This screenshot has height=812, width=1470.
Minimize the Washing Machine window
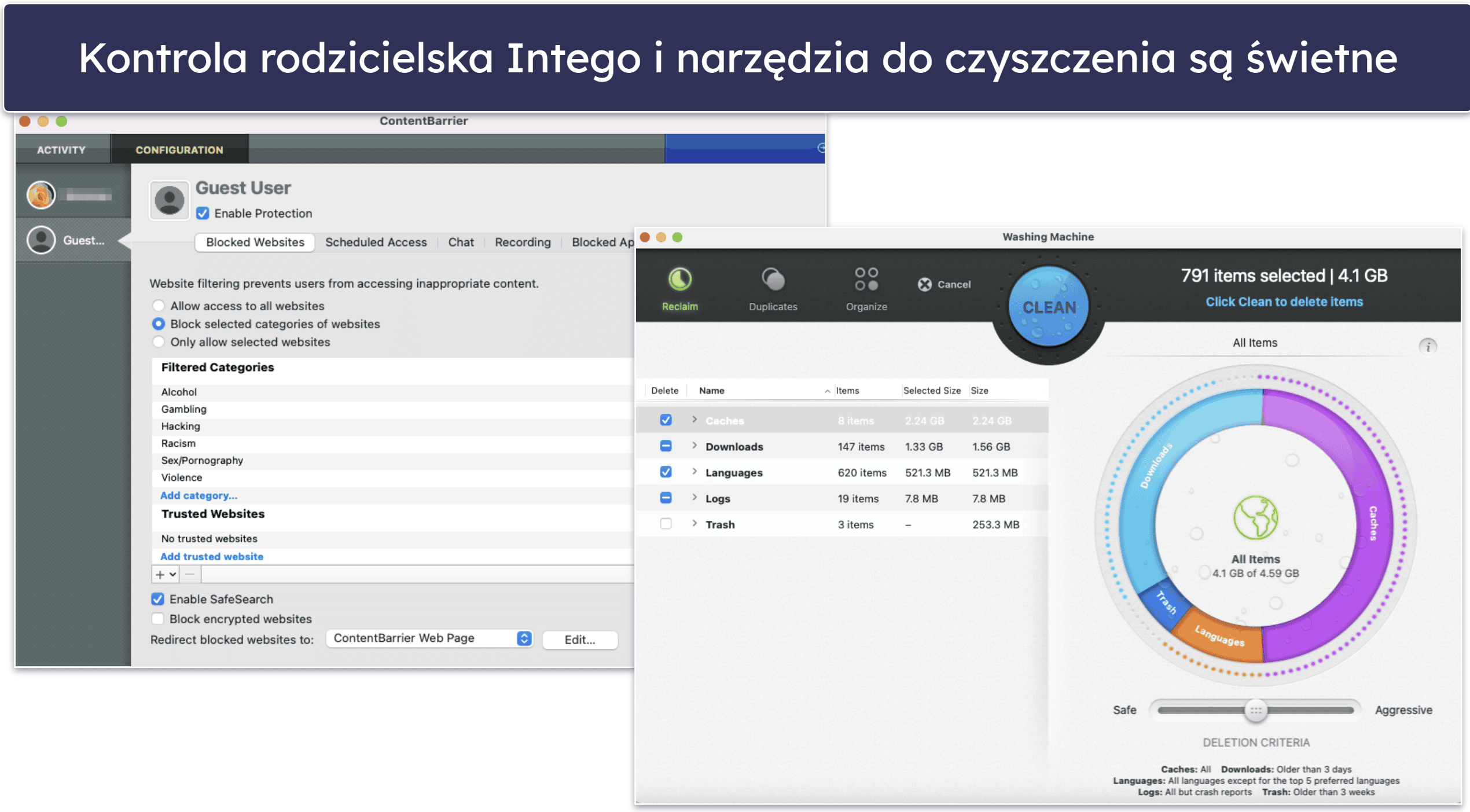661,237
